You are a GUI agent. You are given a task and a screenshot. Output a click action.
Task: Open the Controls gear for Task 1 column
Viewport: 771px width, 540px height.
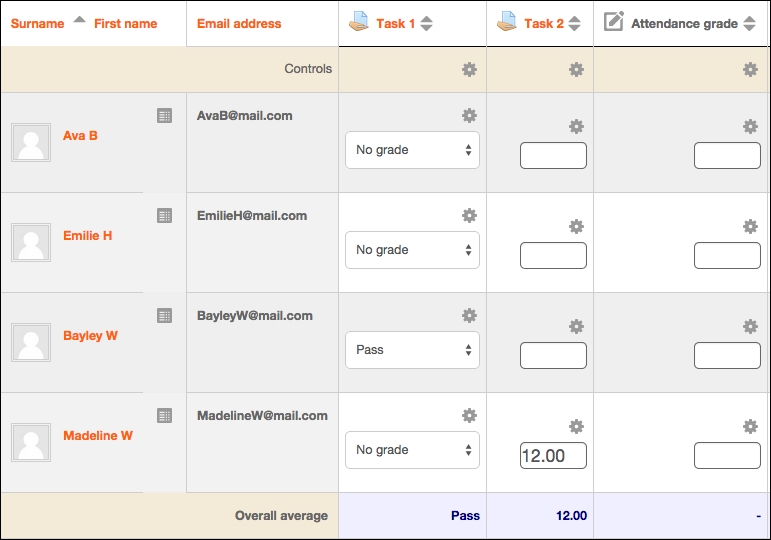[x=469, y=69]
